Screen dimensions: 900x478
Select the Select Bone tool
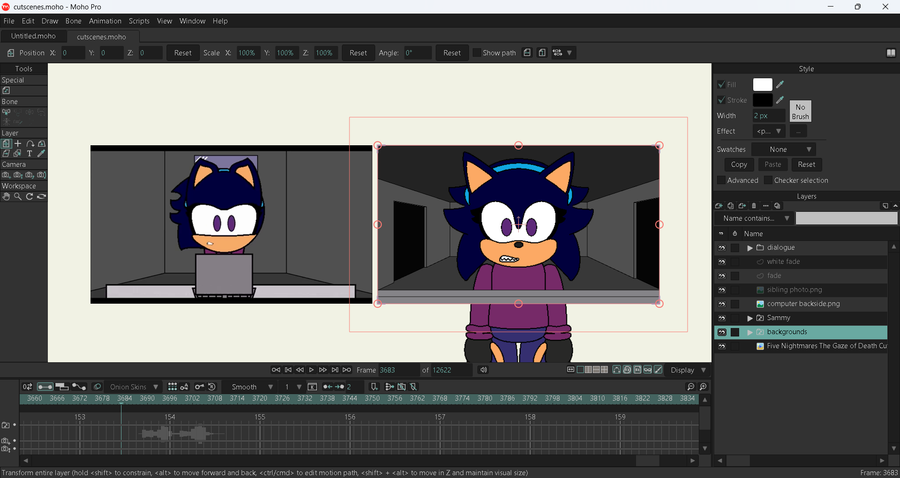point(6,112)
